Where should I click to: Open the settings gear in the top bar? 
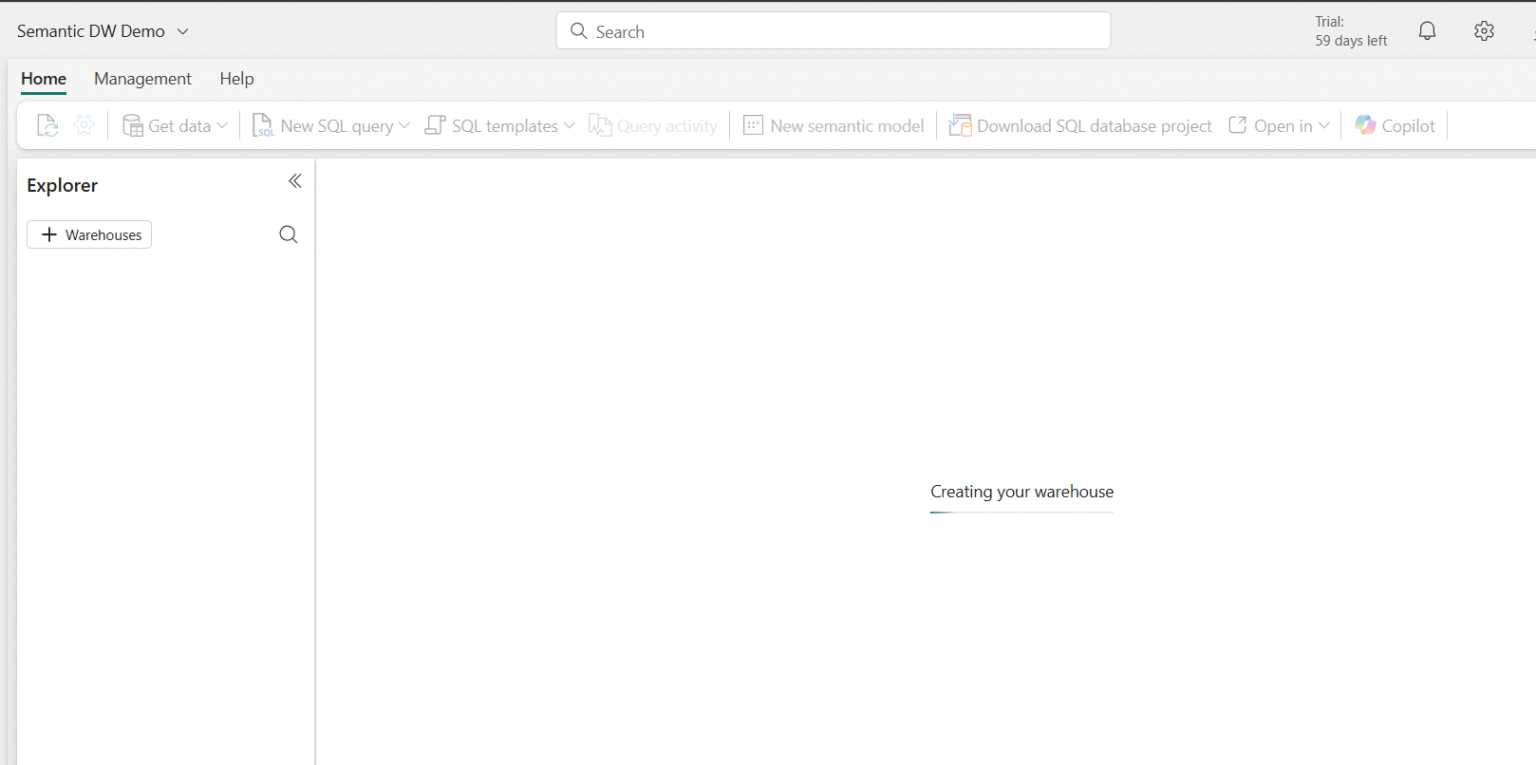coord(1483,31)
